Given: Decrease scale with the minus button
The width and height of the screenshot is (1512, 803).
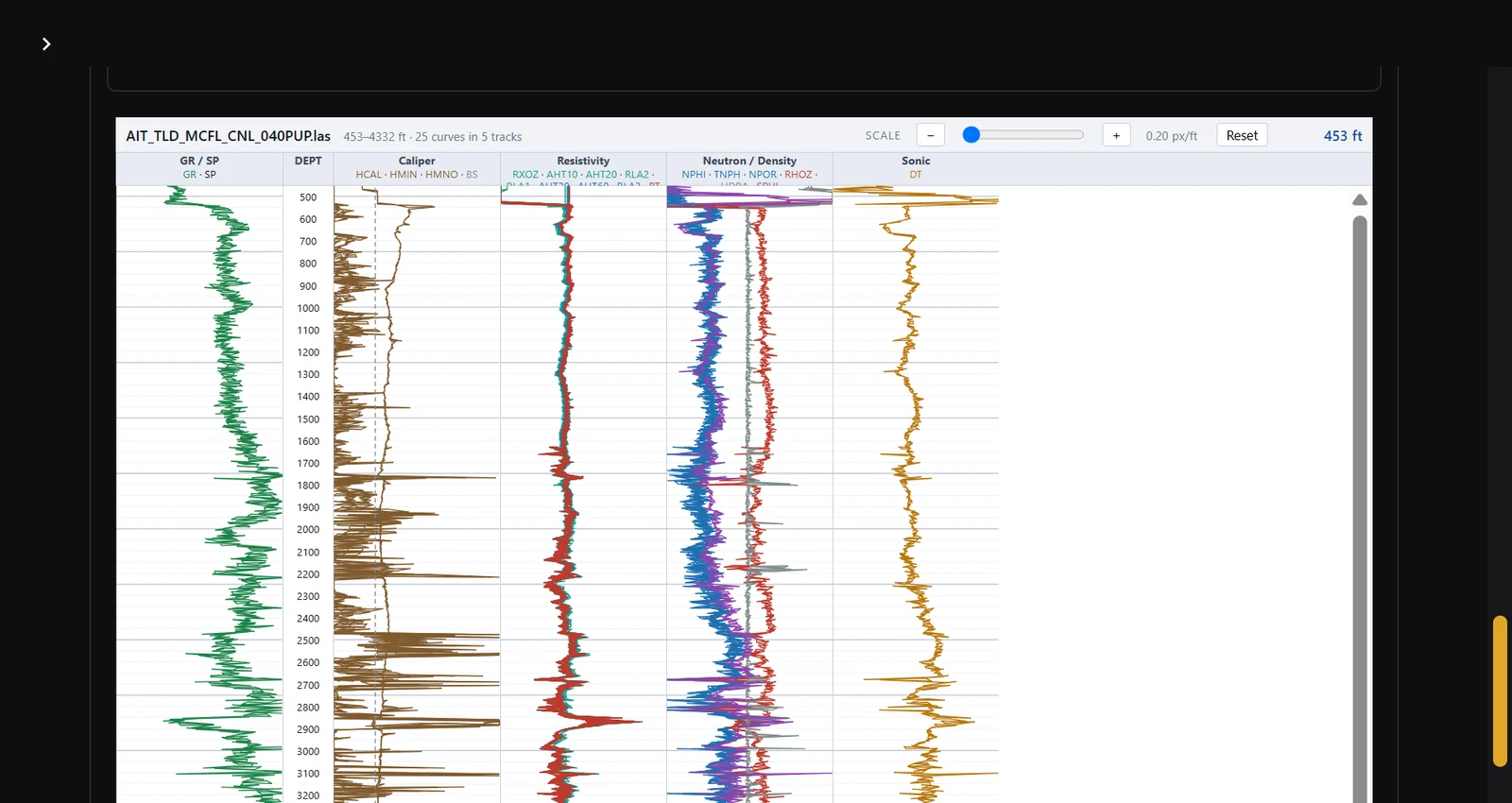Looking at the screenshot, I should [x=930, y=135].
